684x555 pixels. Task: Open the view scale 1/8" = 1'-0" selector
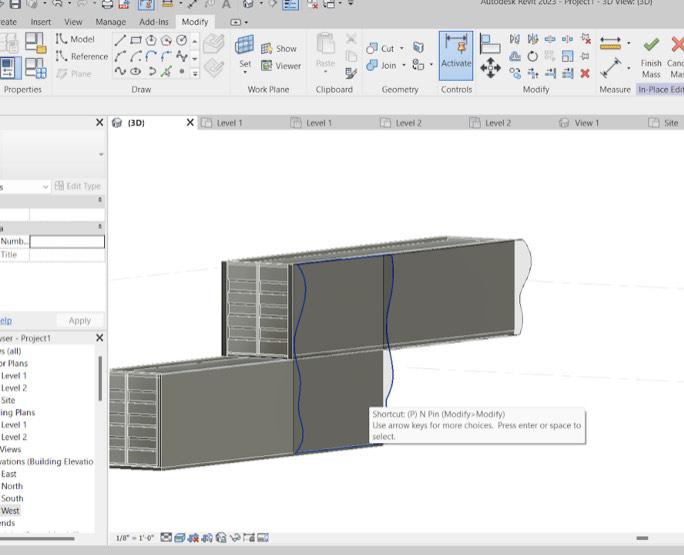135,538
